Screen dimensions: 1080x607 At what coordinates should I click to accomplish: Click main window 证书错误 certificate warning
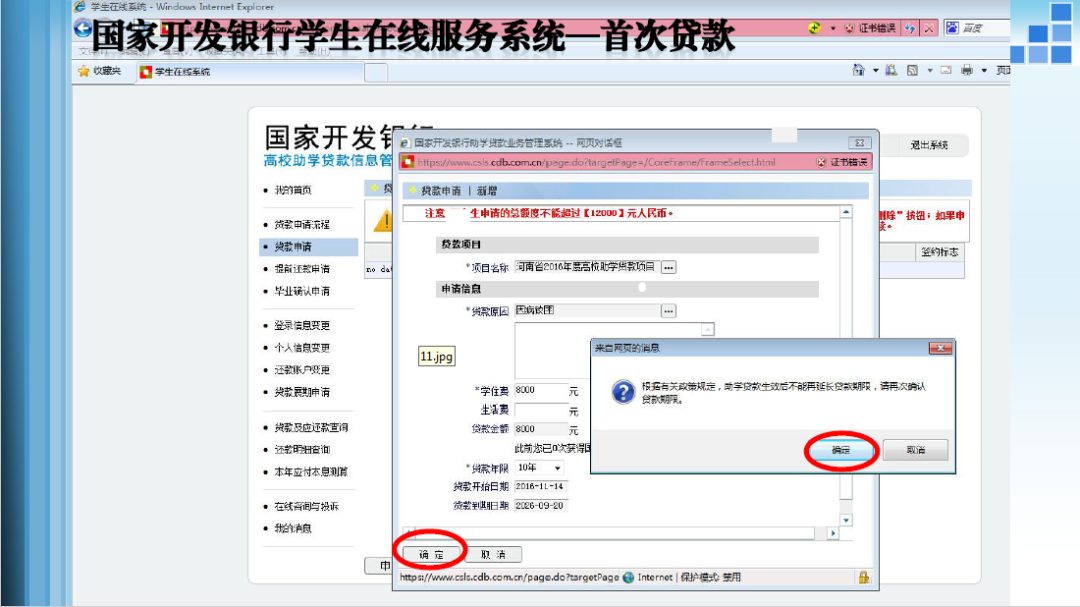(870, 28)
